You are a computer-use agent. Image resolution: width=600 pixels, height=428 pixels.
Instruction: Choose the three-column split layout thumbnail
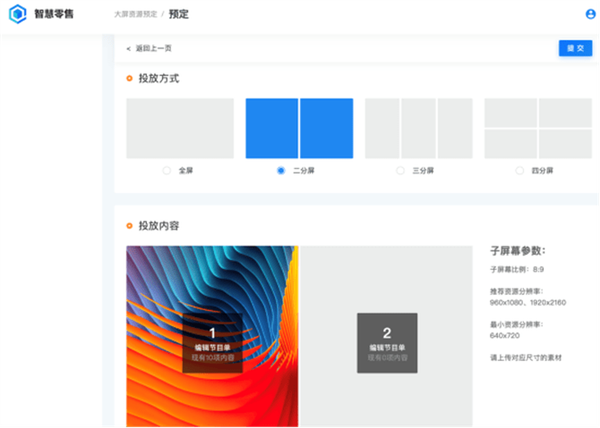tap(419, 128)
